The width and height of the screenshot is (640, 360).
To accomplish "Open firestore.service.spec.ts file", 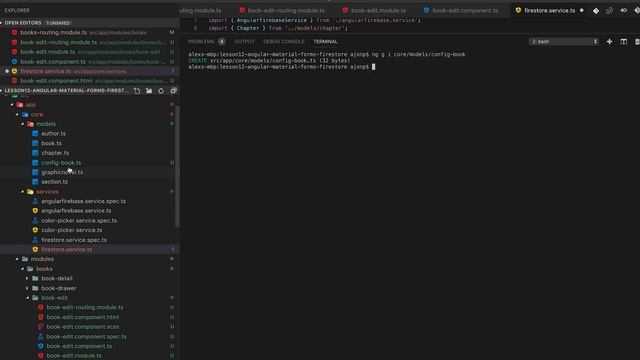I will point(74,240).
